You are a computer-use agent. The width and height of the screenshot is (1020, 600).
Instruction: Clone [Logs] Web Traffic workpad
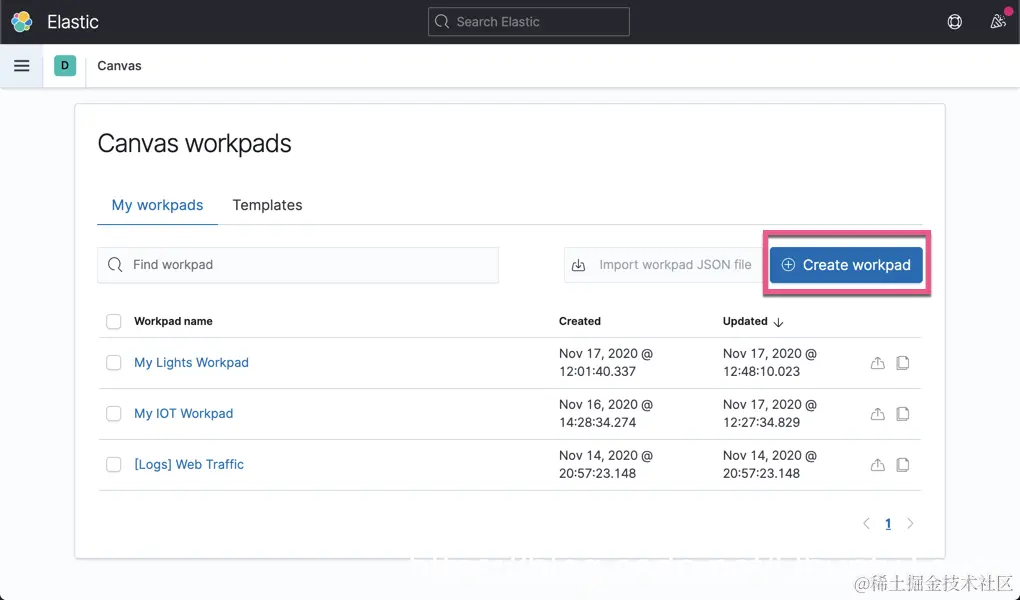[x=902, y=465]
